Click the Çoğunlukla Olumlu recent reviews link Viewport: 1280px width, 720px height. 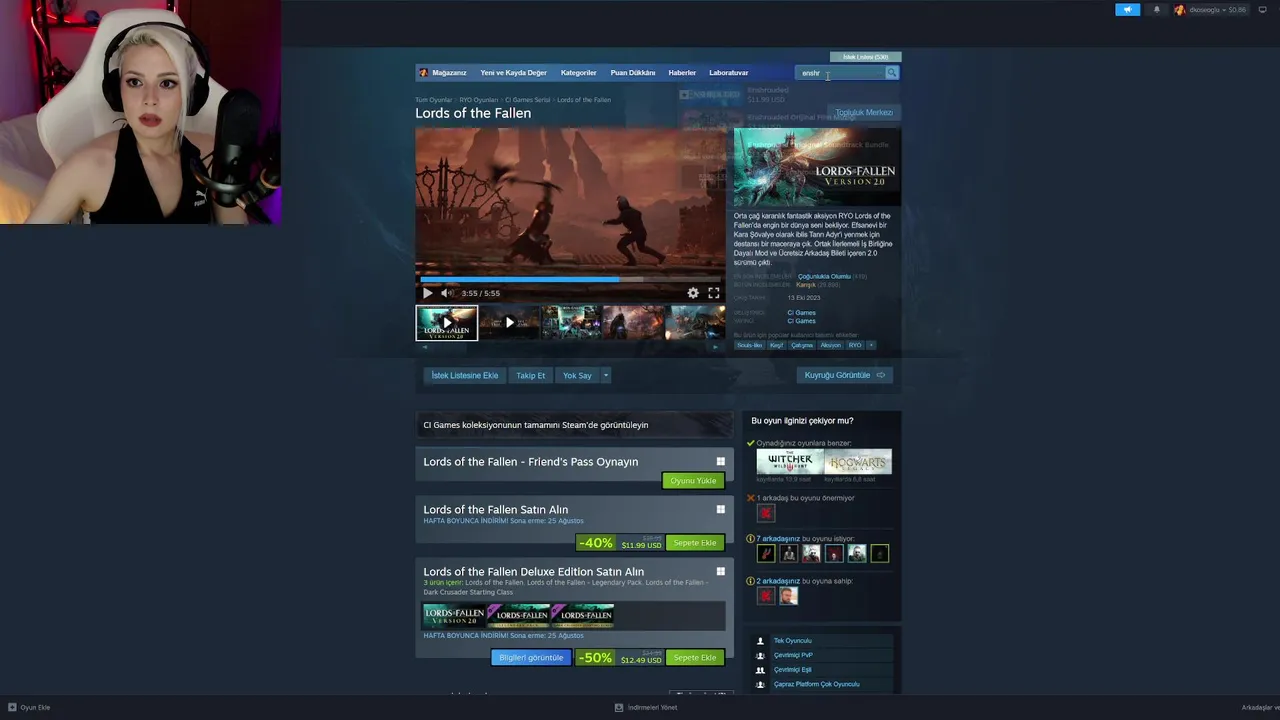tap(824, 276)
